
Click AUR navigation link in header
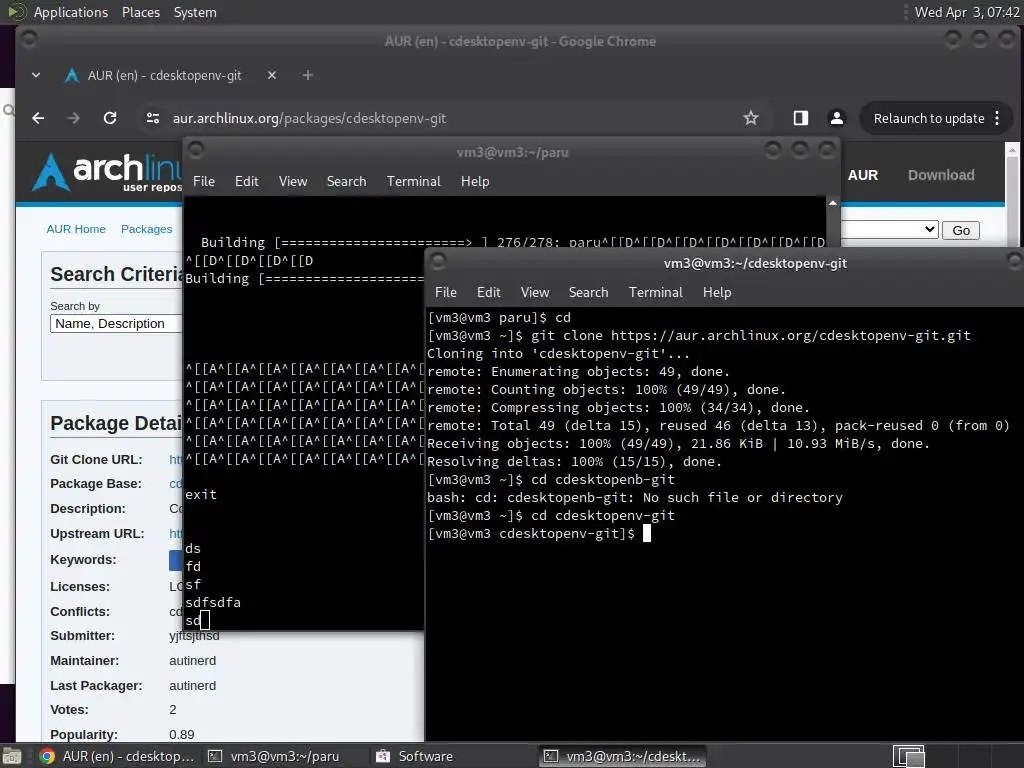(x=863, y=175)
